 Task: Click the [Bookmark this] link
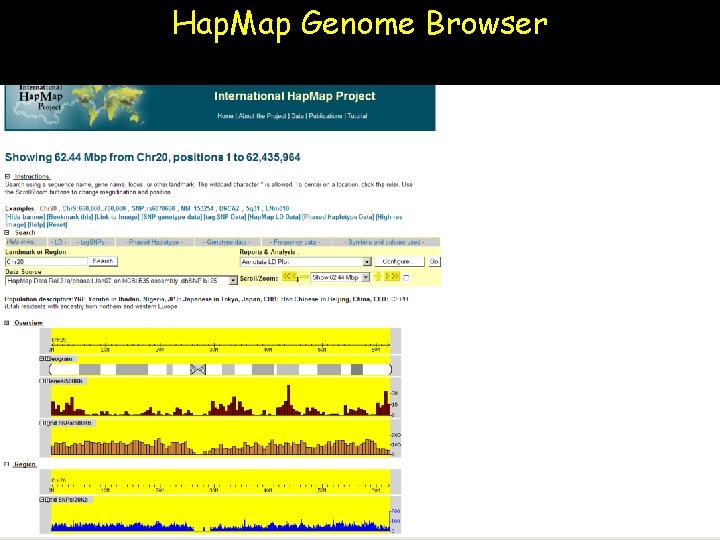click(70, 217)
